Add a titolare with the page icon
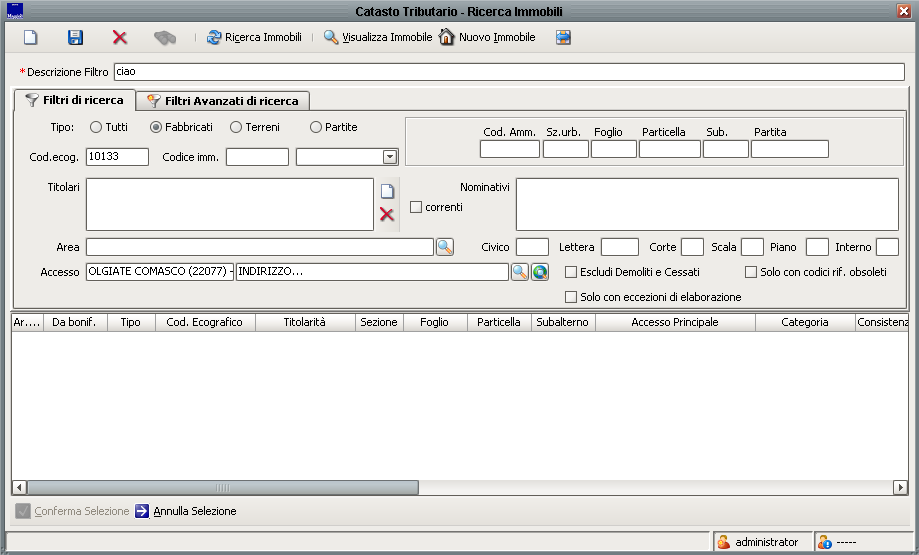The image size is (919, 555). (387, 191)
